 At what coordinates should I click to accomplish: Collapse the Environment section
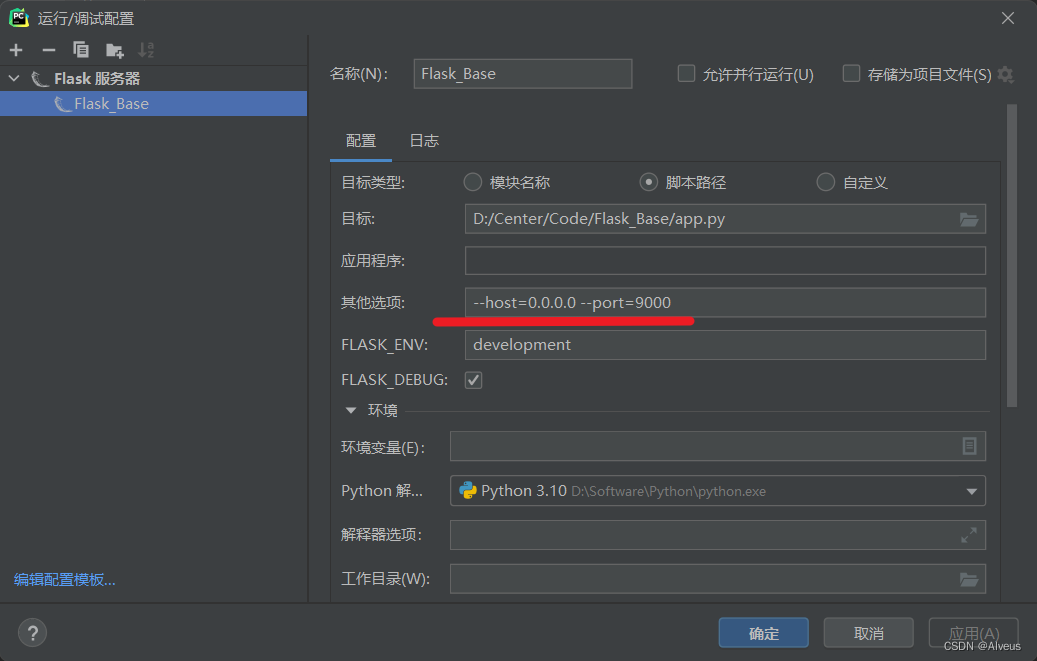tap(351, 411)
